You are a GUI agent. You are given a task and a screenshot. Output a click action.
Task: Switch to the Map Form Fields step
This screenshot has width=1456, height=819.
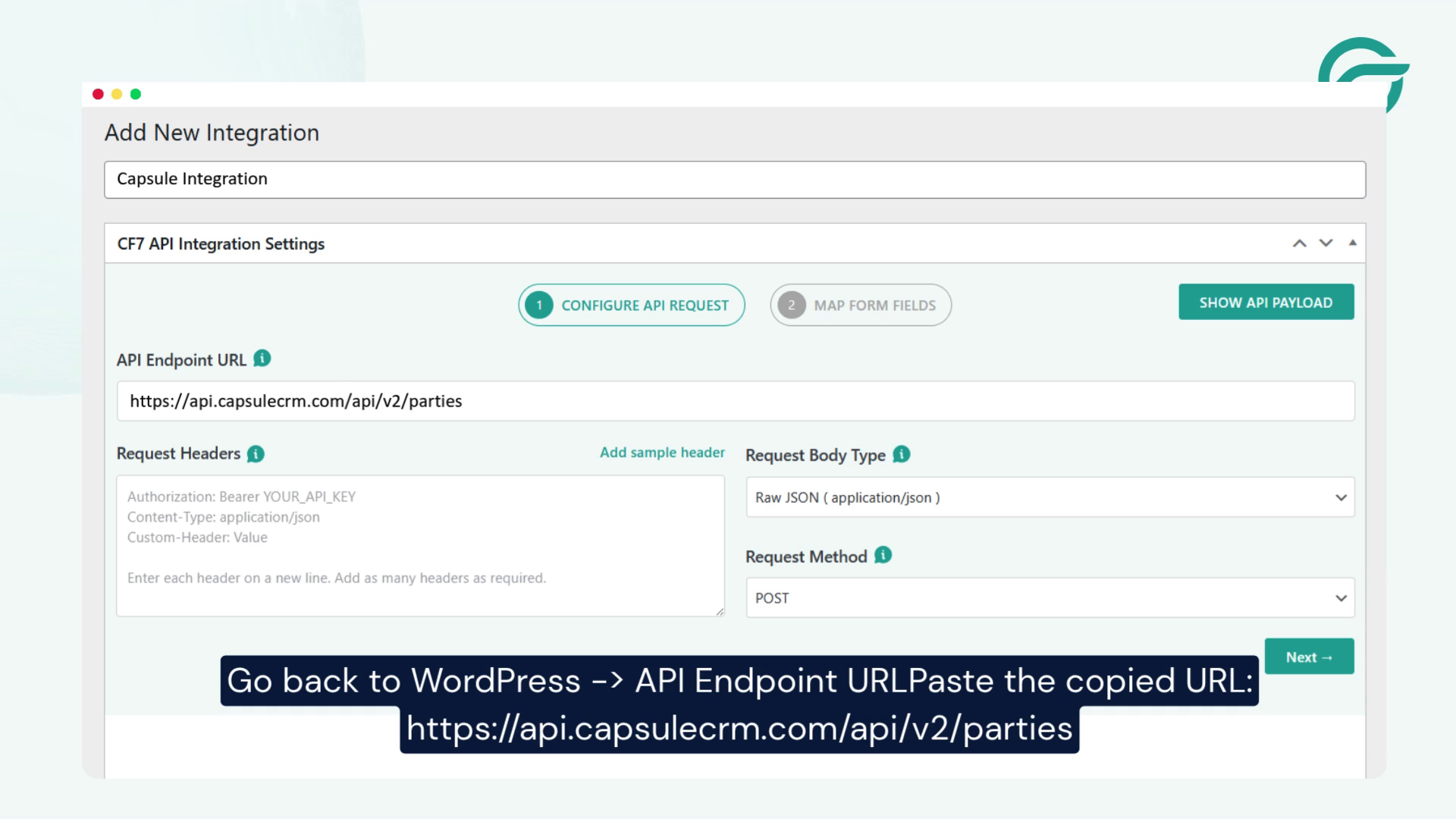[x=861, y=305]
